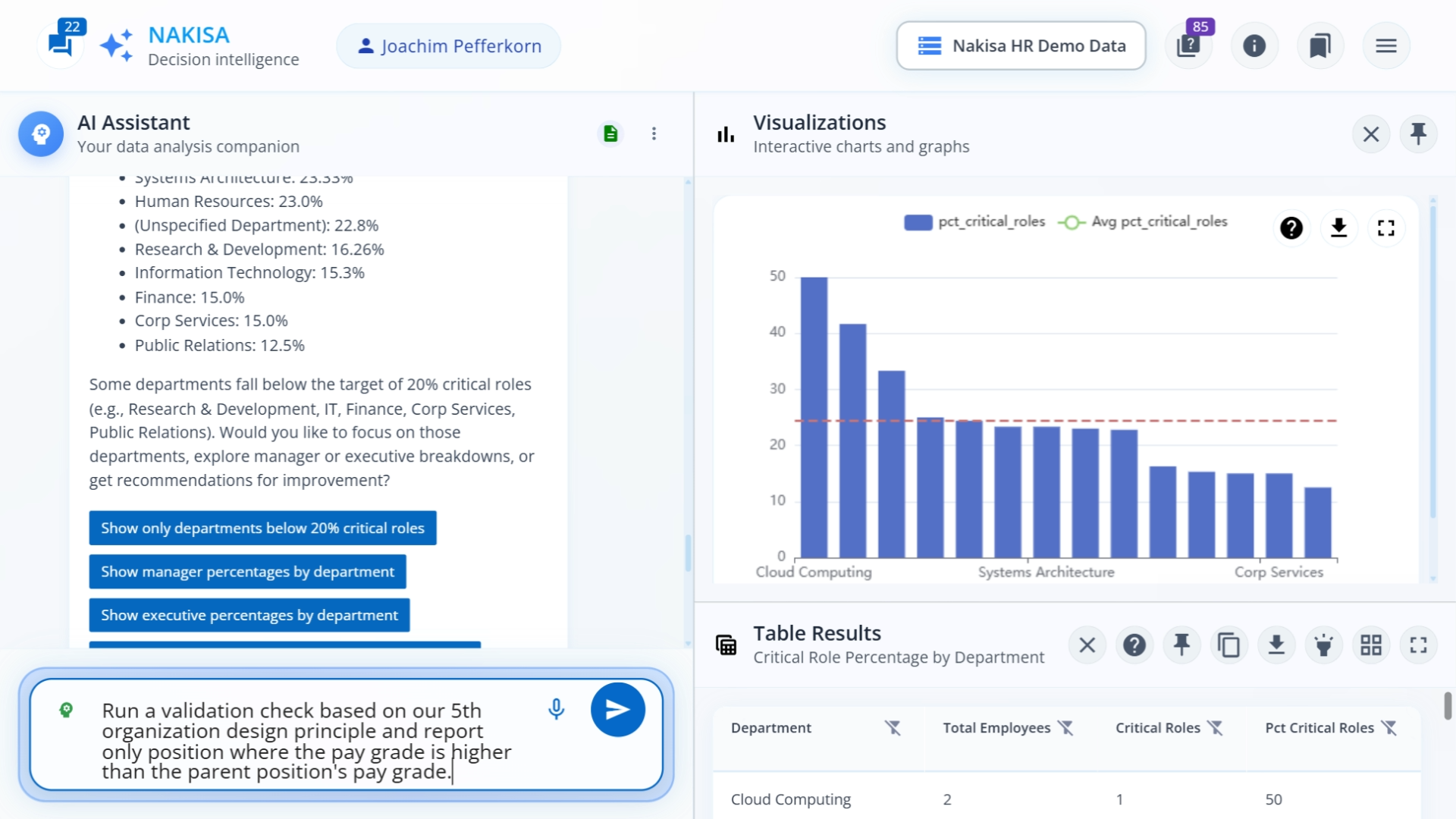Open the Joachim Pefferkorn profile menu
1456x819 pixels.
[447, 45]
